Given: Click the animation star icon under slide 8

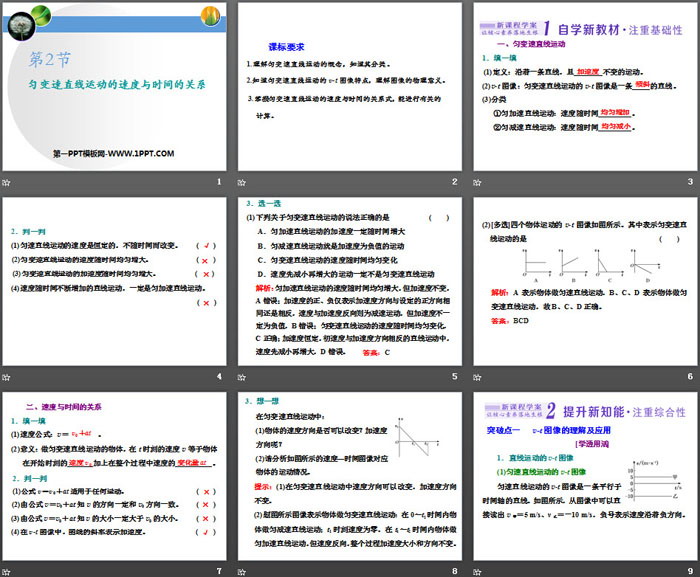Looking at the screenshot, I should point(243,570).
